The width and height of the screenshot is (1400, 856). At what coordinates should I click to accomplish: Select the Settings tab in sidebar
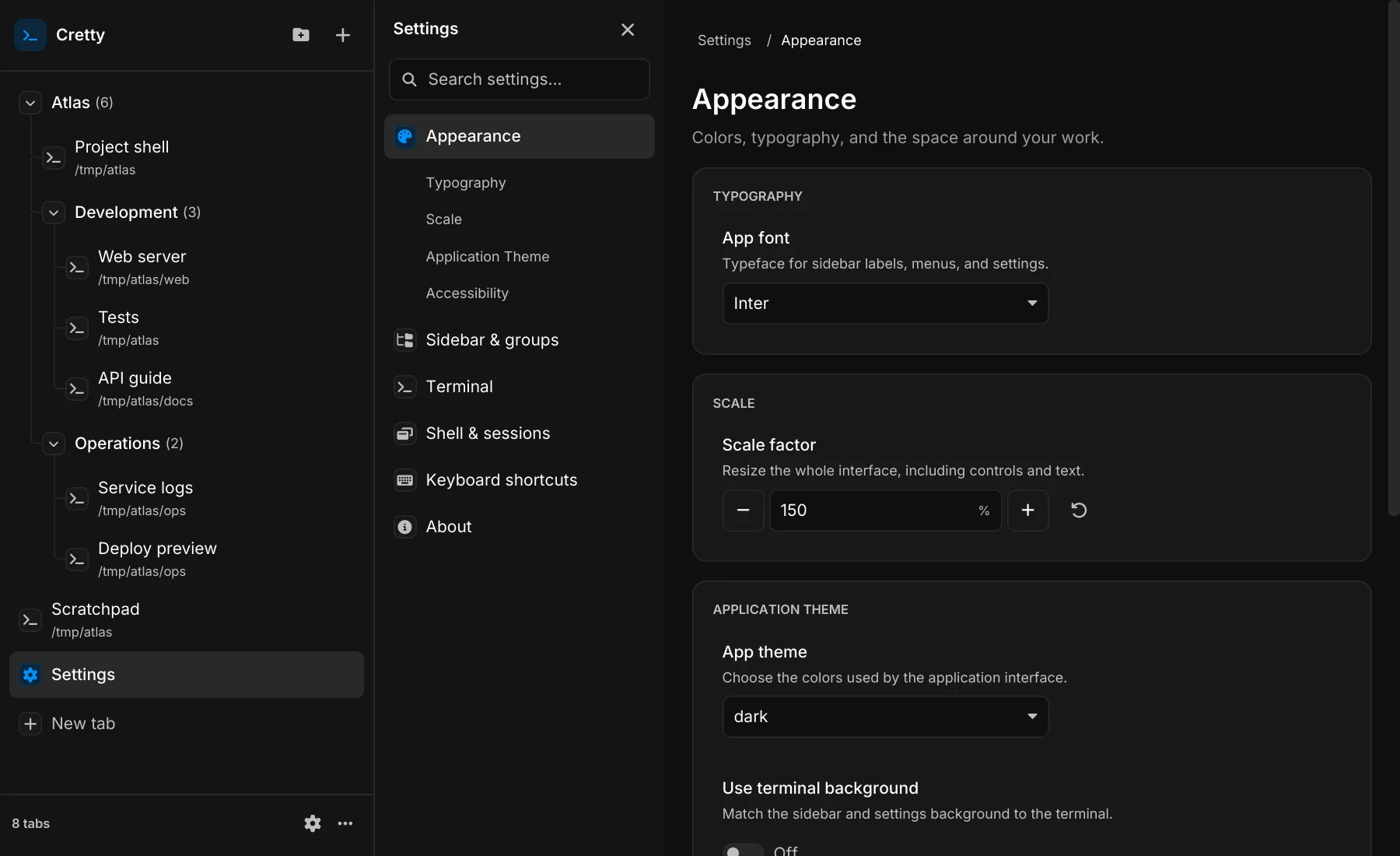[x=187, y=675]
